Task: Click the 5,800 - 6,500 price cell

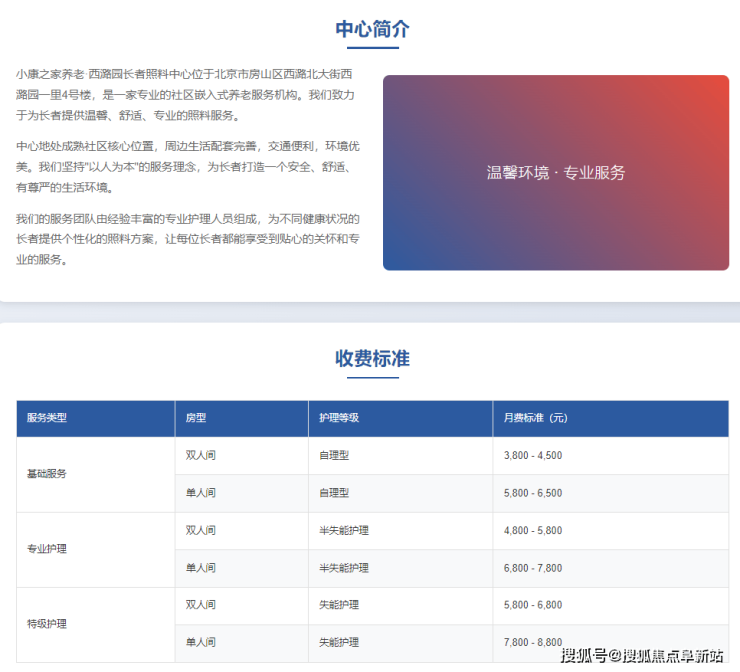Action: tap(532, 493)
